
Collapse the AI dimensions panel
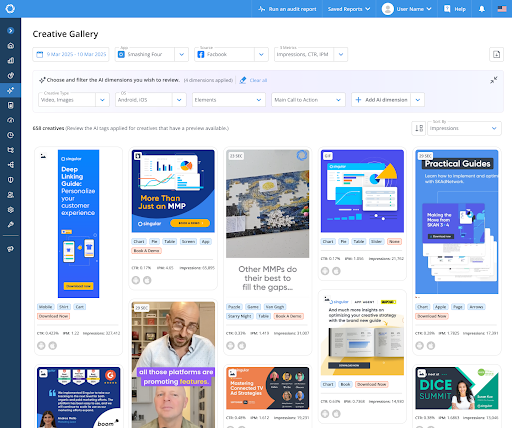[x=494, y=80]
